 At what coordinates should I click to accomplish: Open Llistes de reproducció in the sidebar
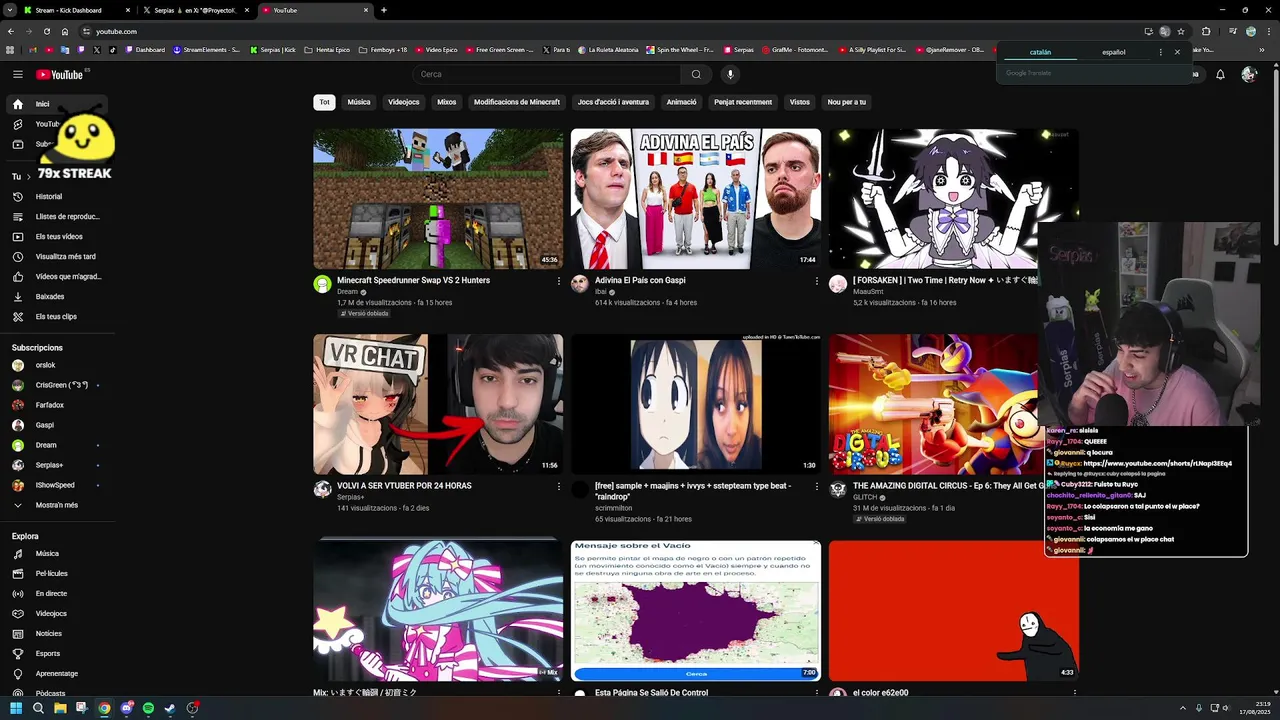[x=56, y=217]
